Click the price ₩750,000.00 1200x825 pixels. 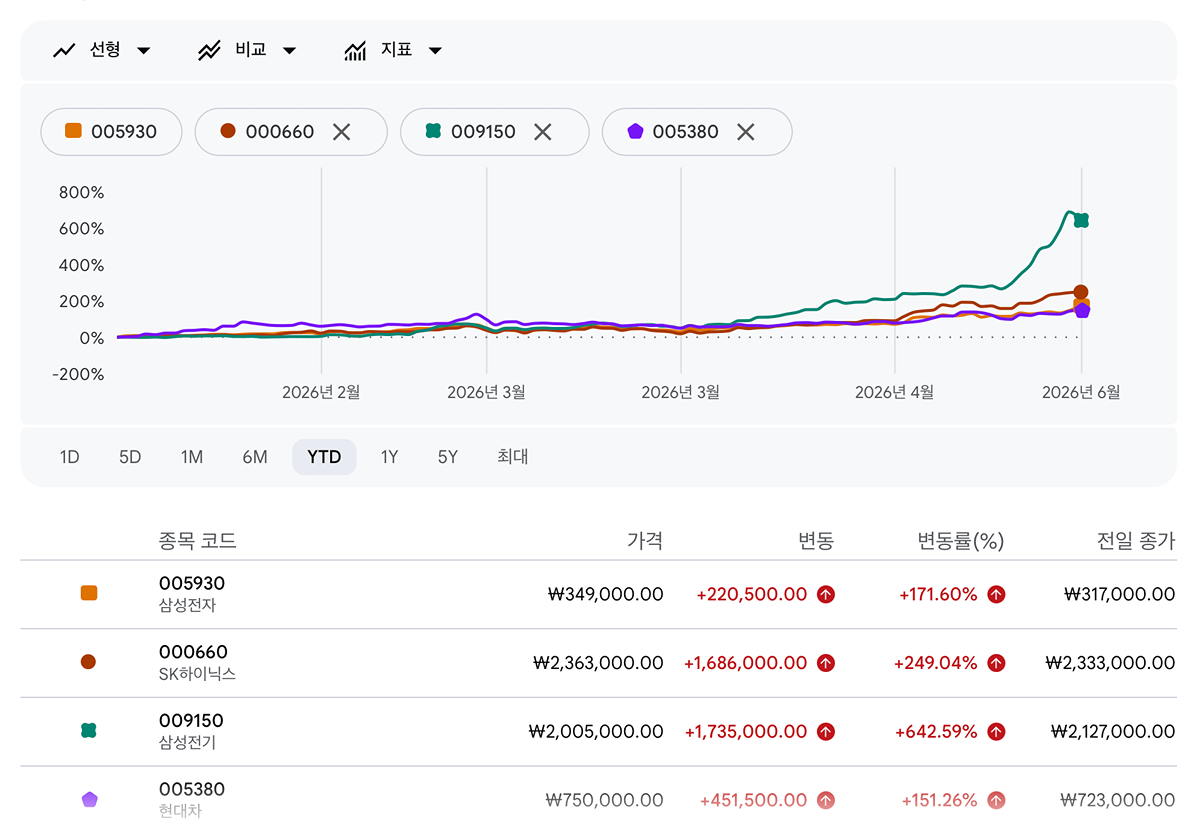pos(605,800)
